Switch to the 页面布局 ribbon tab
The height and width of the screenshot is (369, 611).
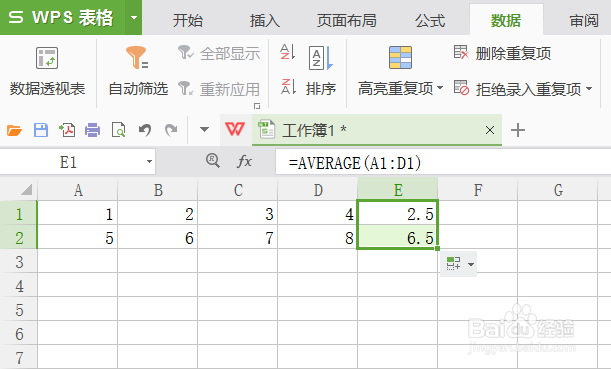point(347,20)
